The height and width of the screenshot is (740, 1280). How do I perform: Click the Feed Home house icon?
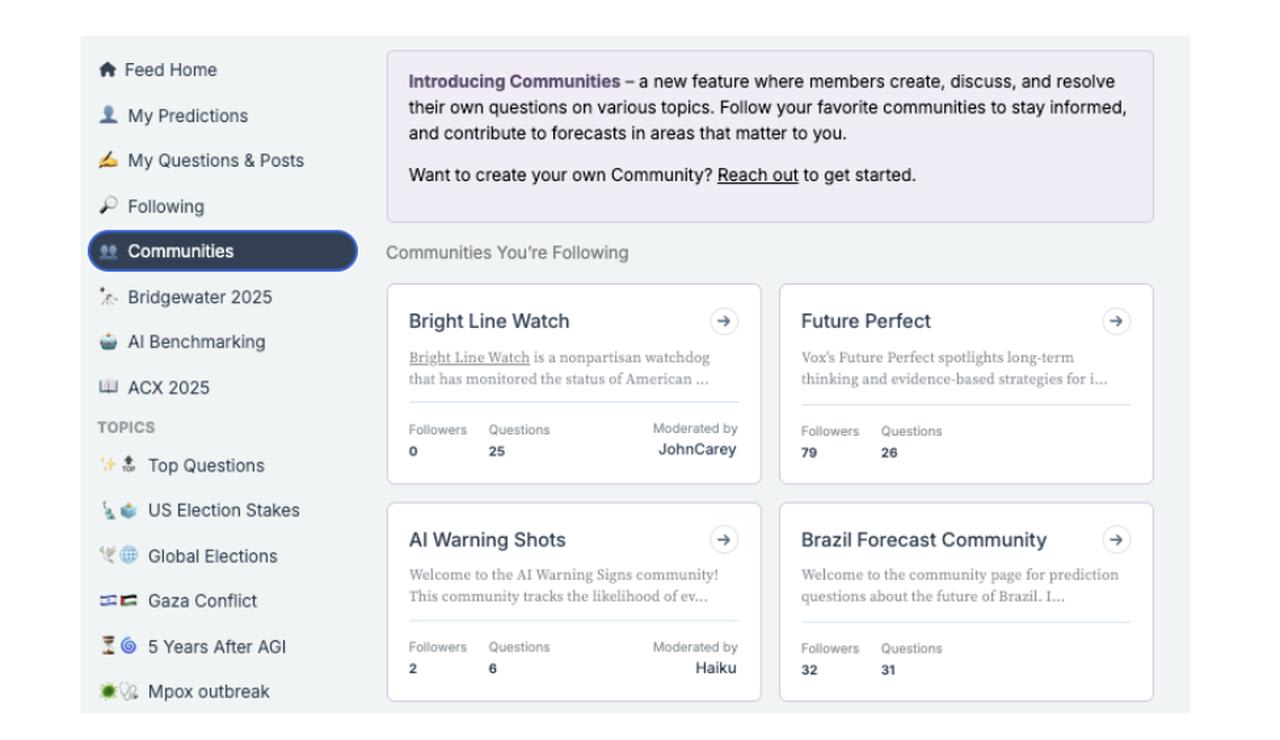click(x=107, y=70)
